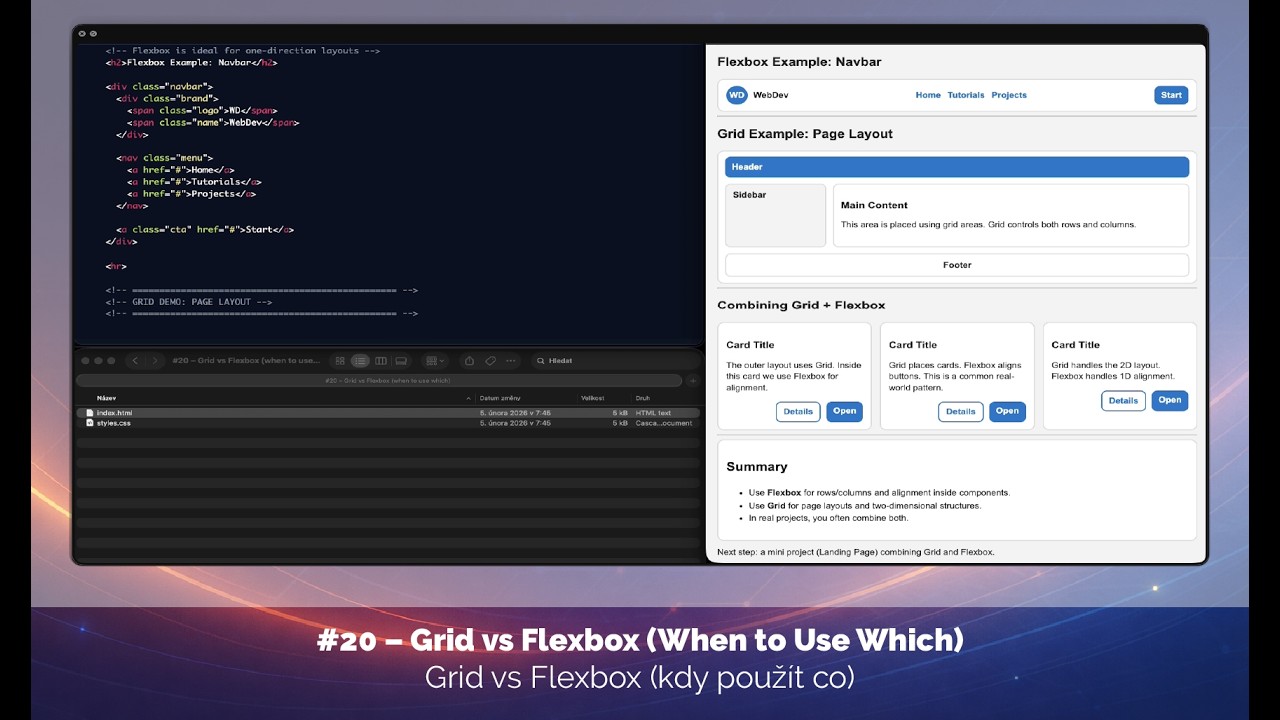Switch Finder to gallery view

401,361
